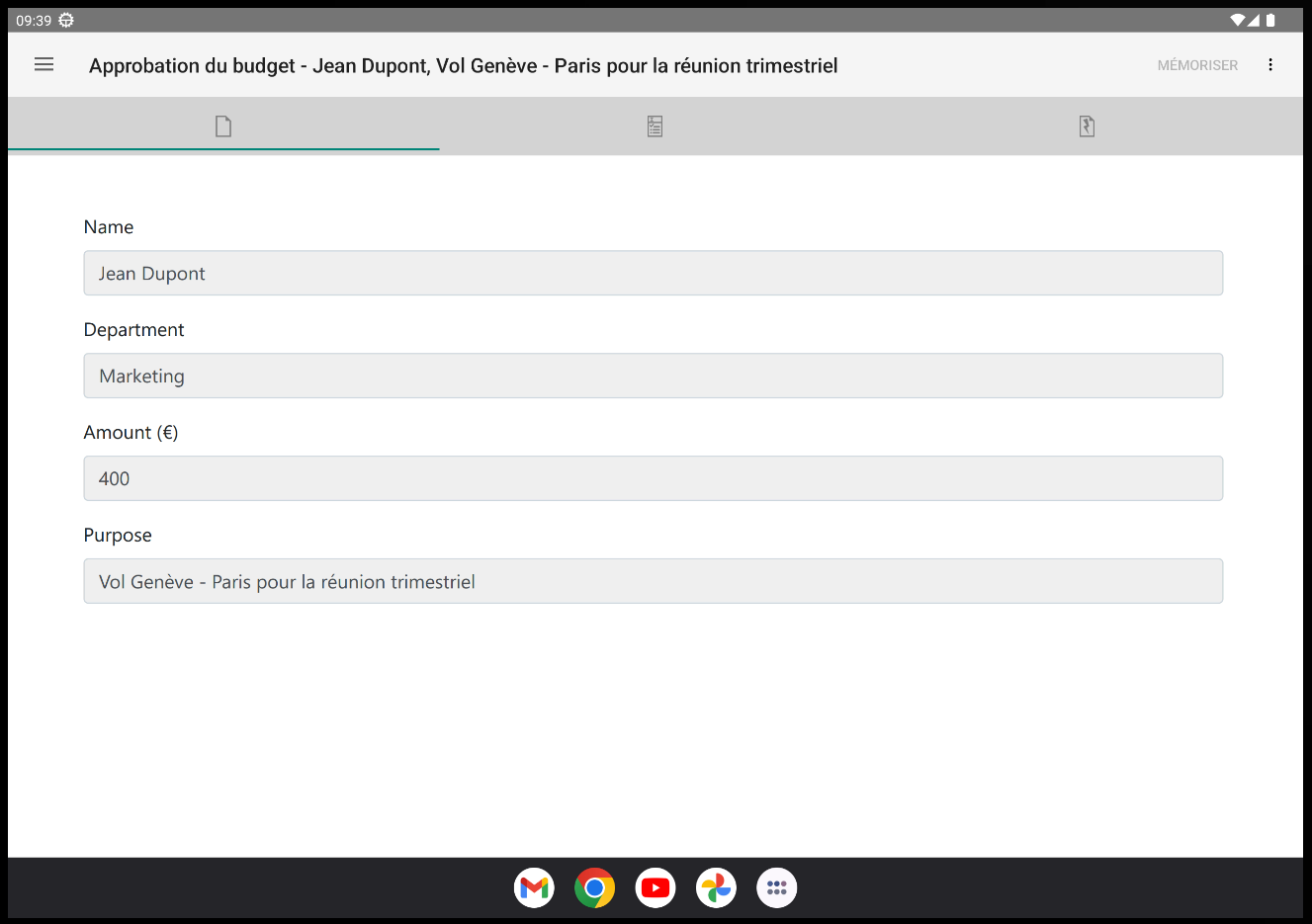The height and width of the screenshot is (924, 1312).
Task: Click the Purpose label
Action: click(x=118, y=536)
